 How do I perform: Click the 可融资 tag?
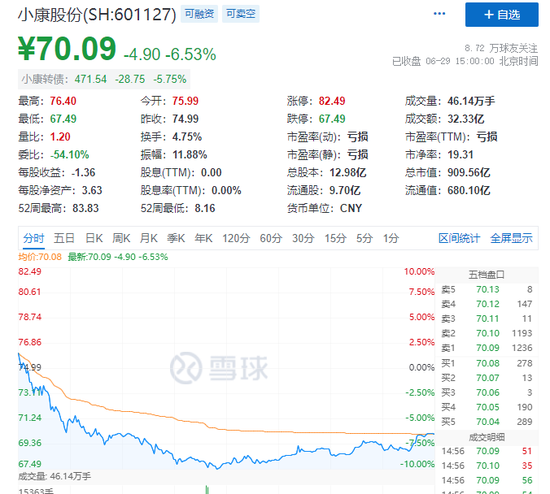pyautogui.click(x=199, y=14)
